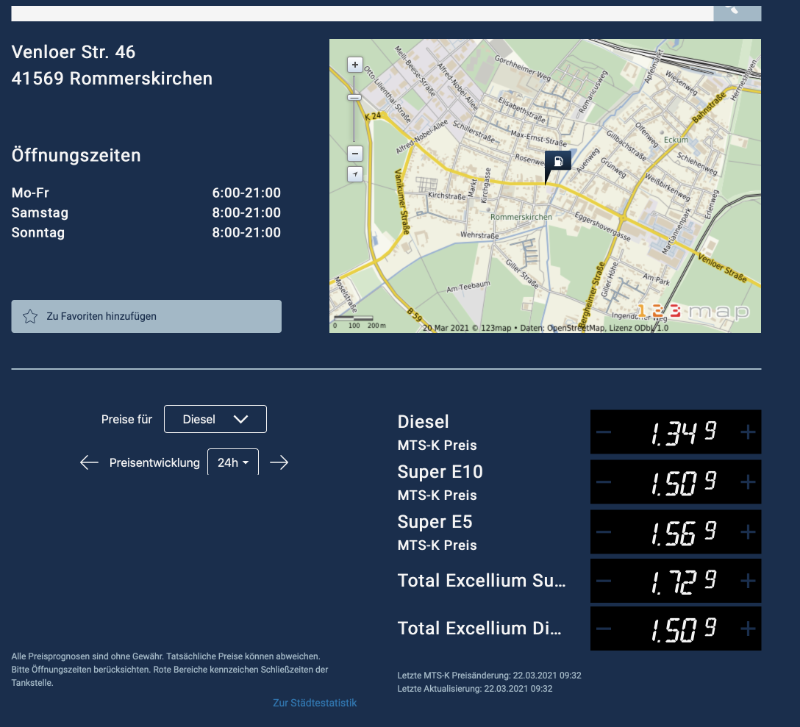Click into the search input field

360,10
